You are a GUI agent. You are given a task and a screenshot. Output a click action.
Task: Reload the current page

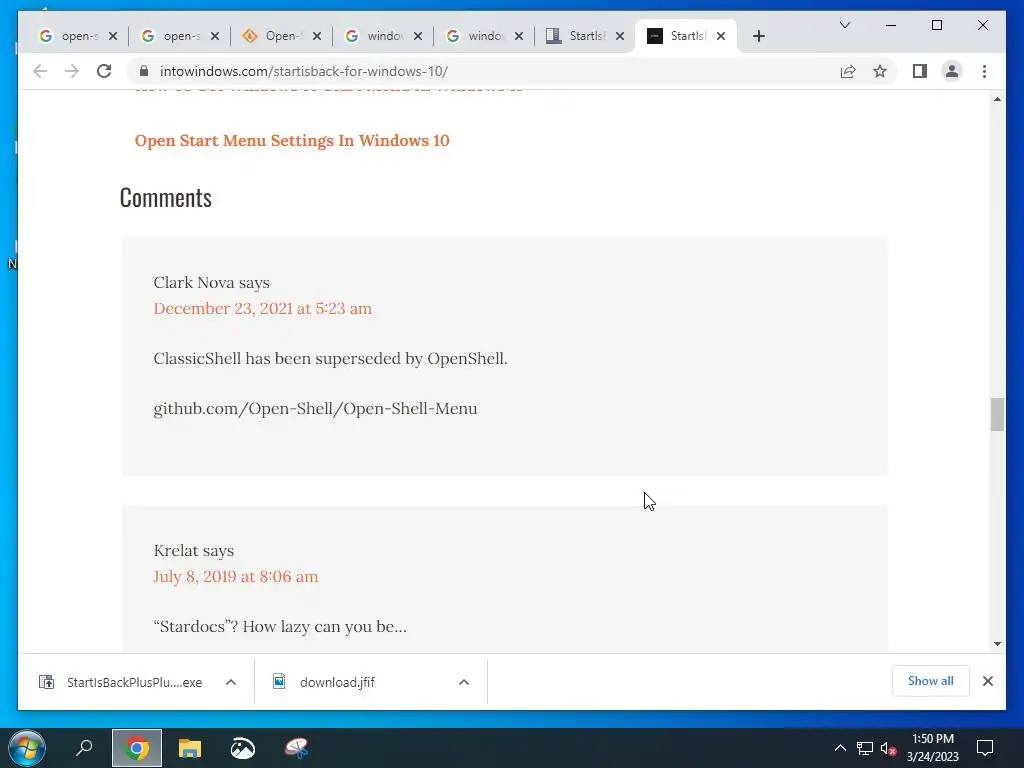pyautogui.click(x=104, y=71)
